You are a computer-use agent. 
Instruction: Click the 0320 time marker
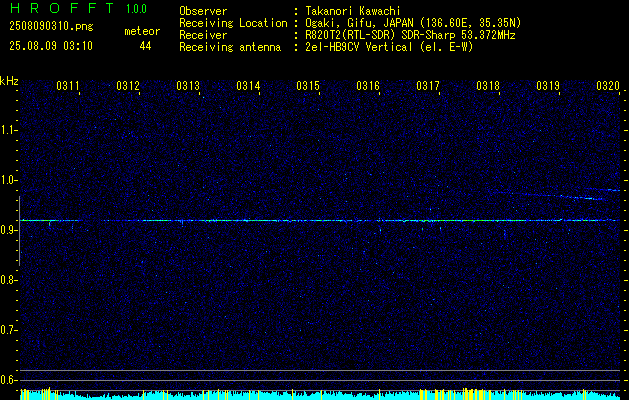tap(608, 85)
